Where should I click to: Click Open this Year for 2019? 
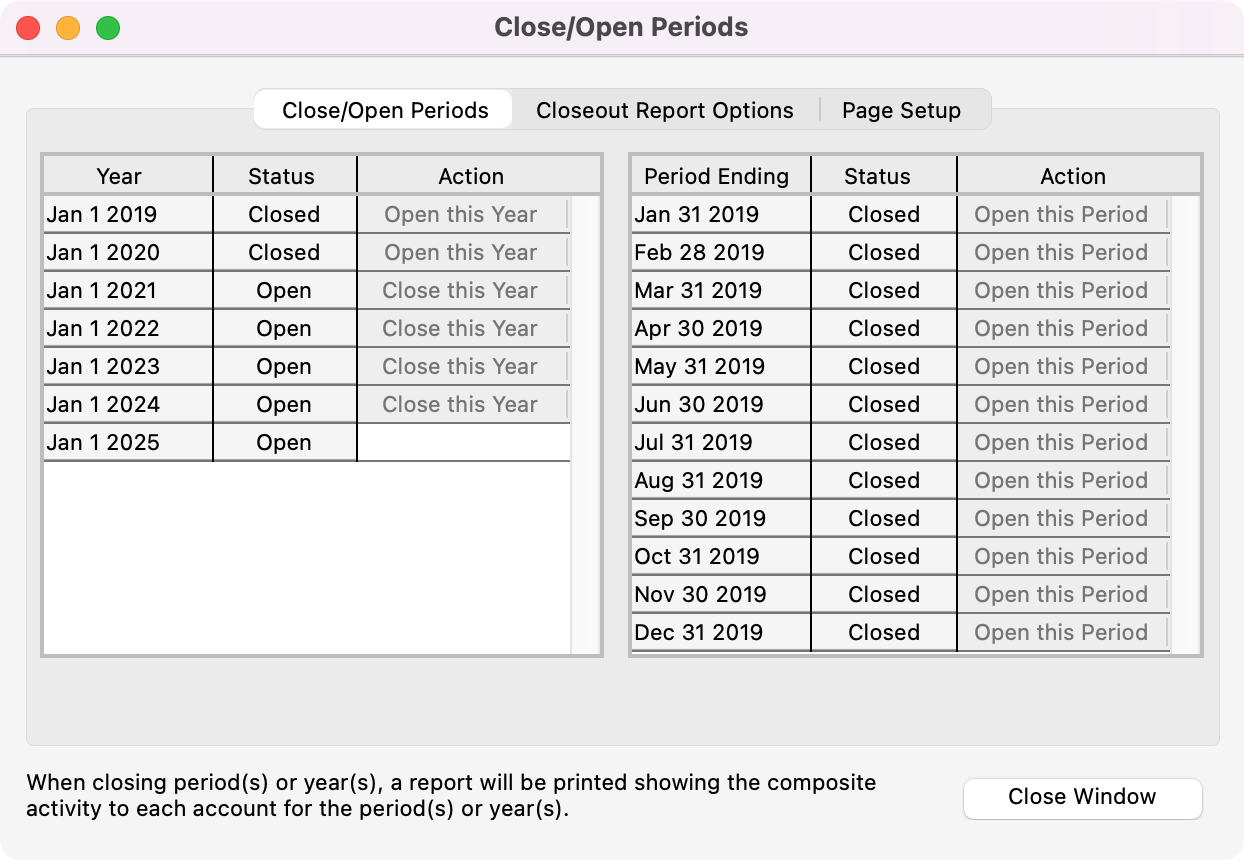[461, 215]
